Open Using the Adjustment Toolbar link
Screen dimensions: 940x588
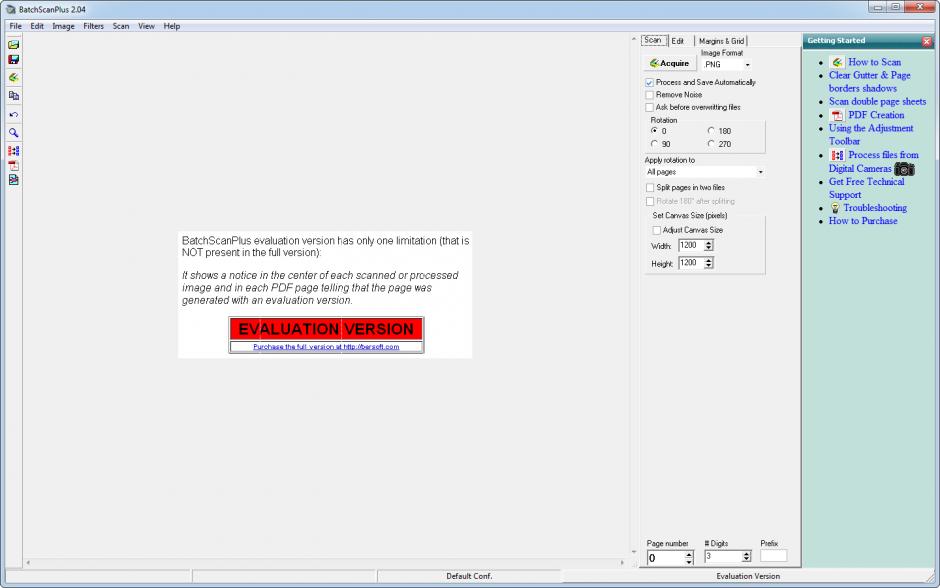[x=871, y=135]
